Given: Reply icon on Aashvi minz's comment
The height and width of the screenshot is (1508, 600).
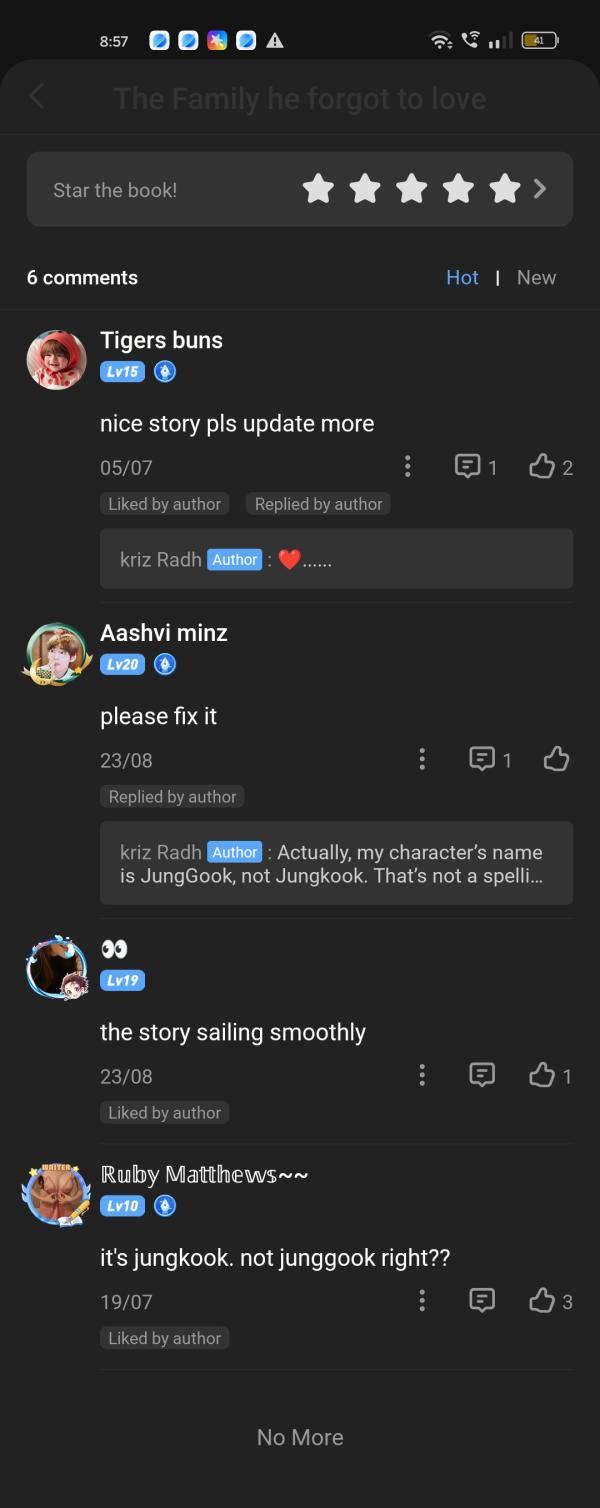Looking at the screenshot, I should [482, 759].
